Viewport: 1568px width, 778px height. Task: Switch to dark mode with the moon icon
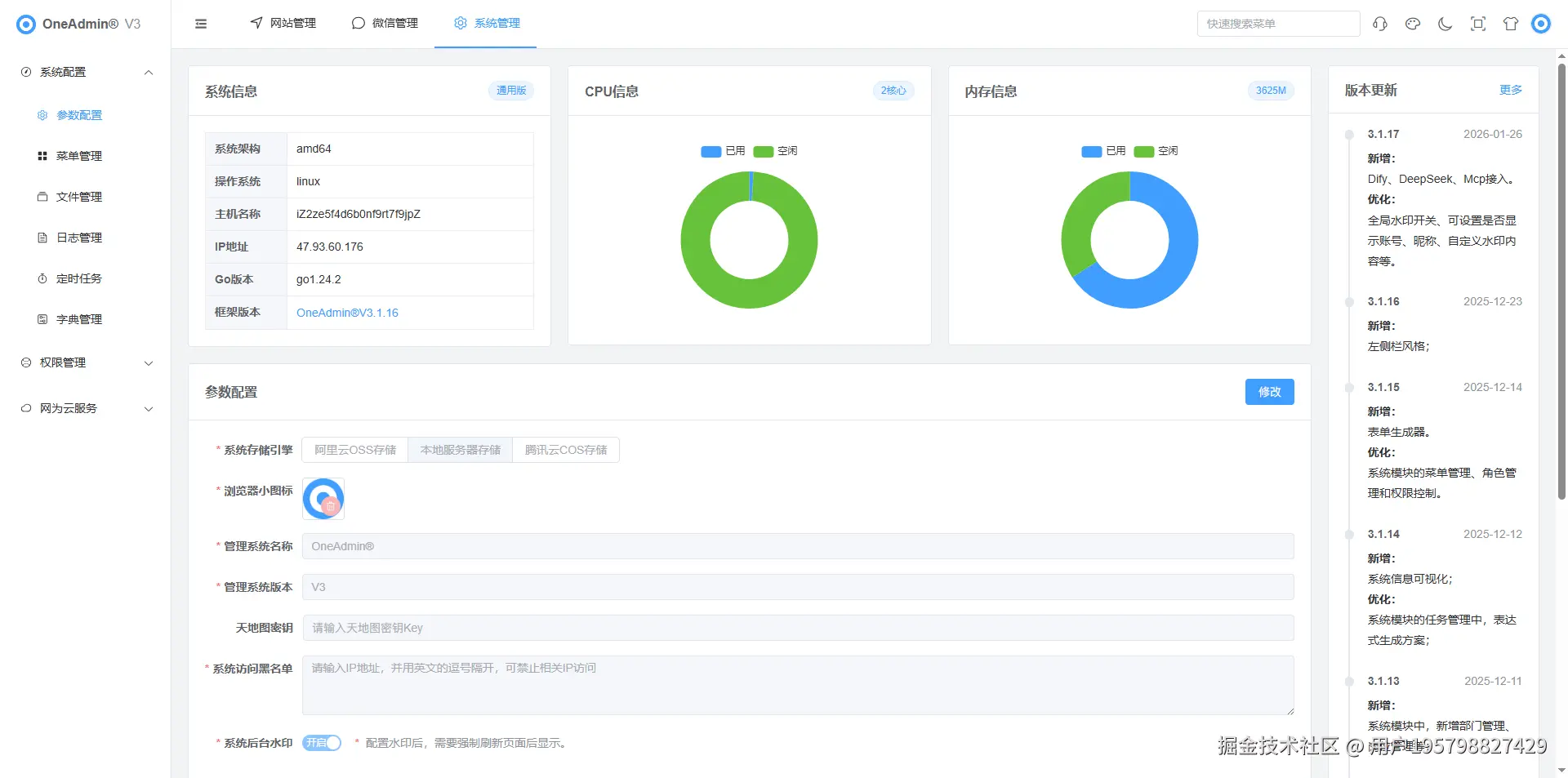coord(1445,24)
